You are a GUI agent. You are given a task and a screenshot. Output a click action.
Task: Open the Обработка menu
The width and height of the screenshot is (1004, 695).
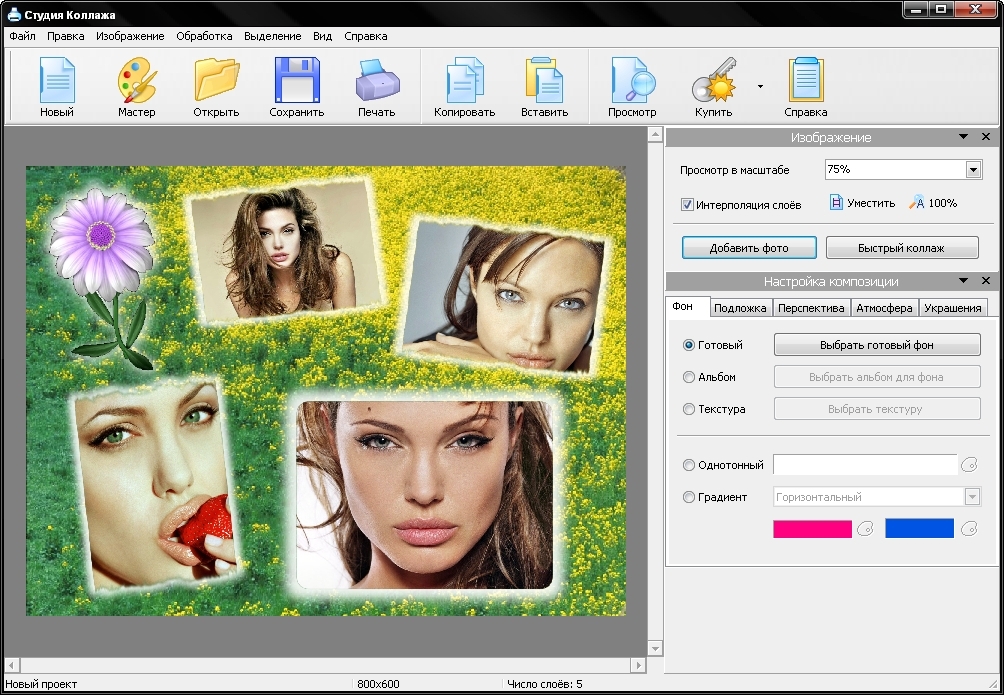click(x=204, y=36)
